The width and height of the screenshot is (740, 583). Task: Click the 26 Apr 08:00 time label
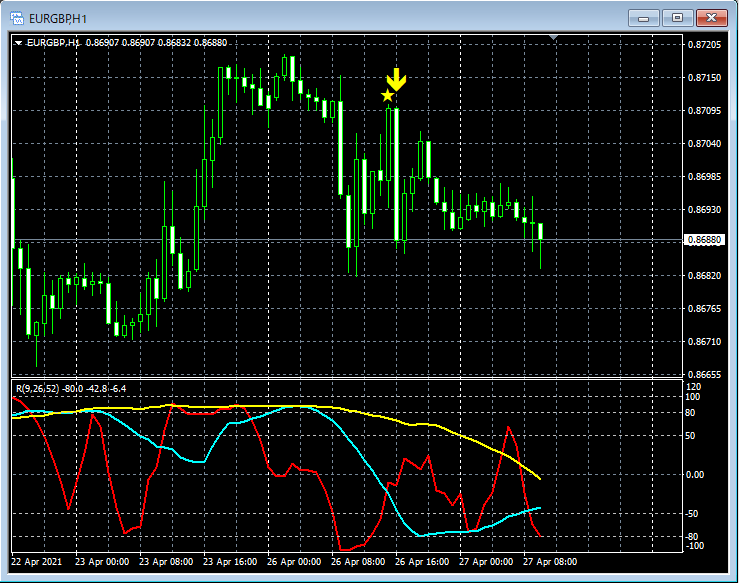tap(358, 562)
